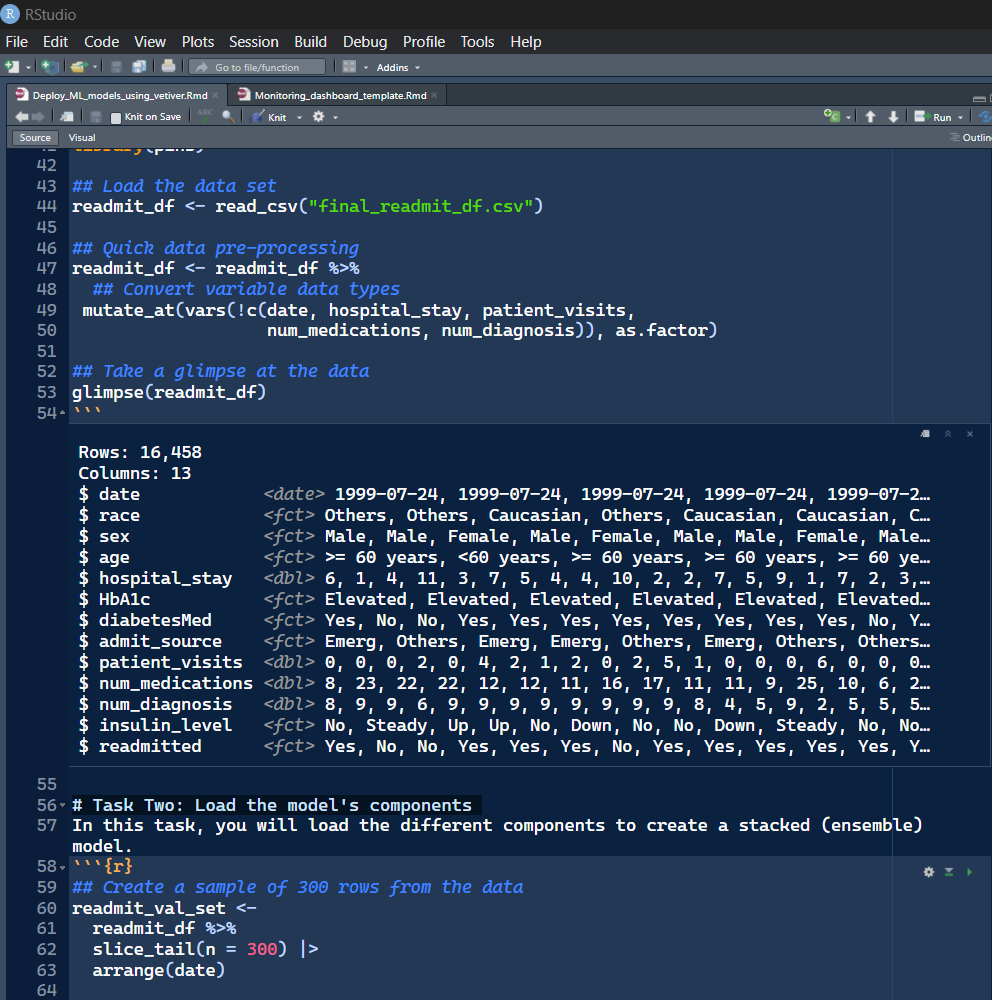The height and width of the screenshot is (1000, 992).
Task: Click the Create a Project icon
Action: 50,66
